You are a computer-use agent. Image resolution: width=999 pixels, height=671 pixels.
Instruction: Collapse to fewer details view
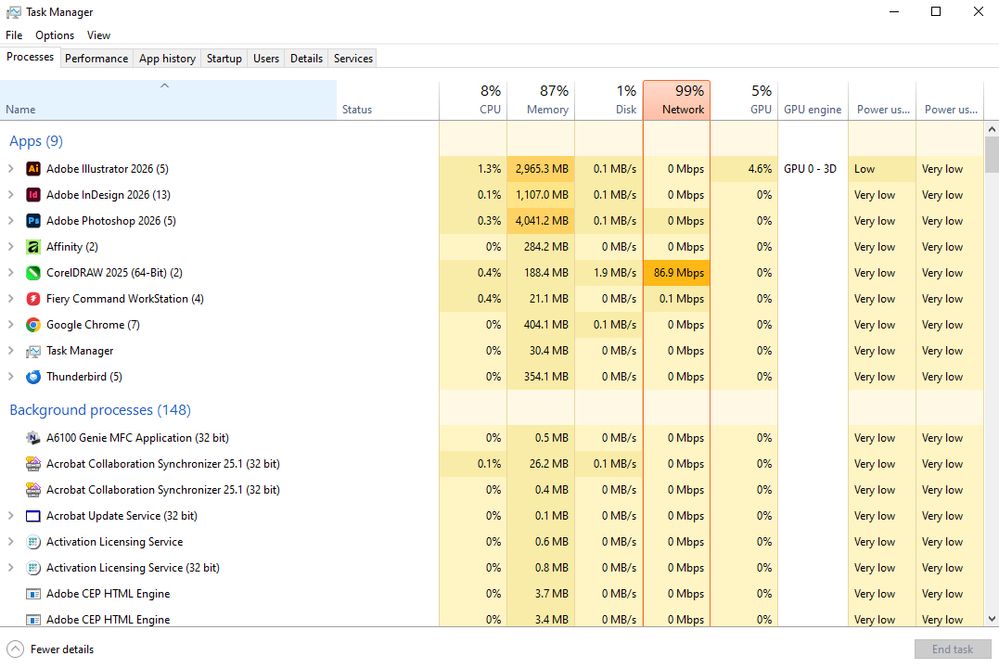(x=50, y=649)
